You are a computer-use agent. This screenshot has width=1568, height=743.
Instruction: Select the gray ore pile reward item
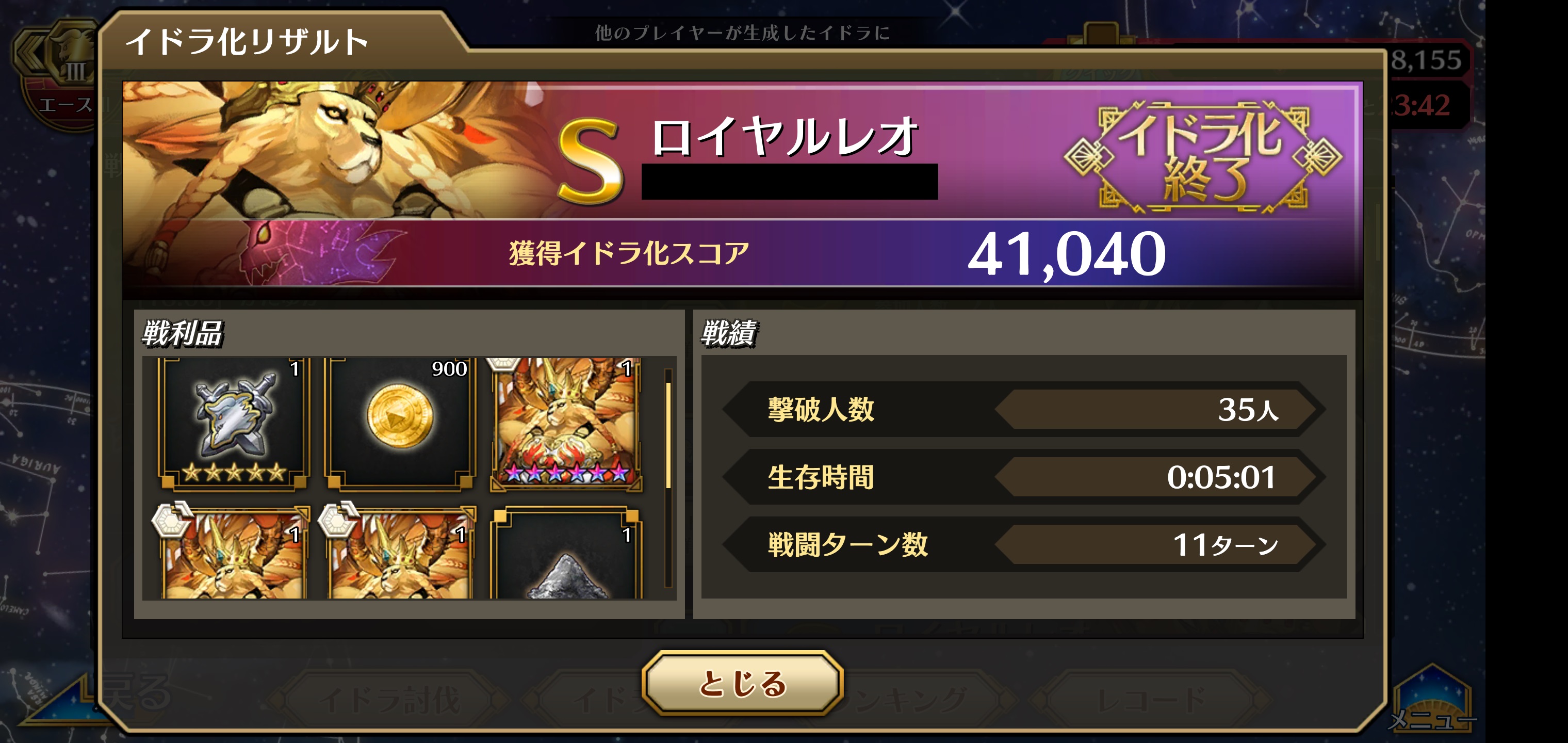(x=566, y=551)
